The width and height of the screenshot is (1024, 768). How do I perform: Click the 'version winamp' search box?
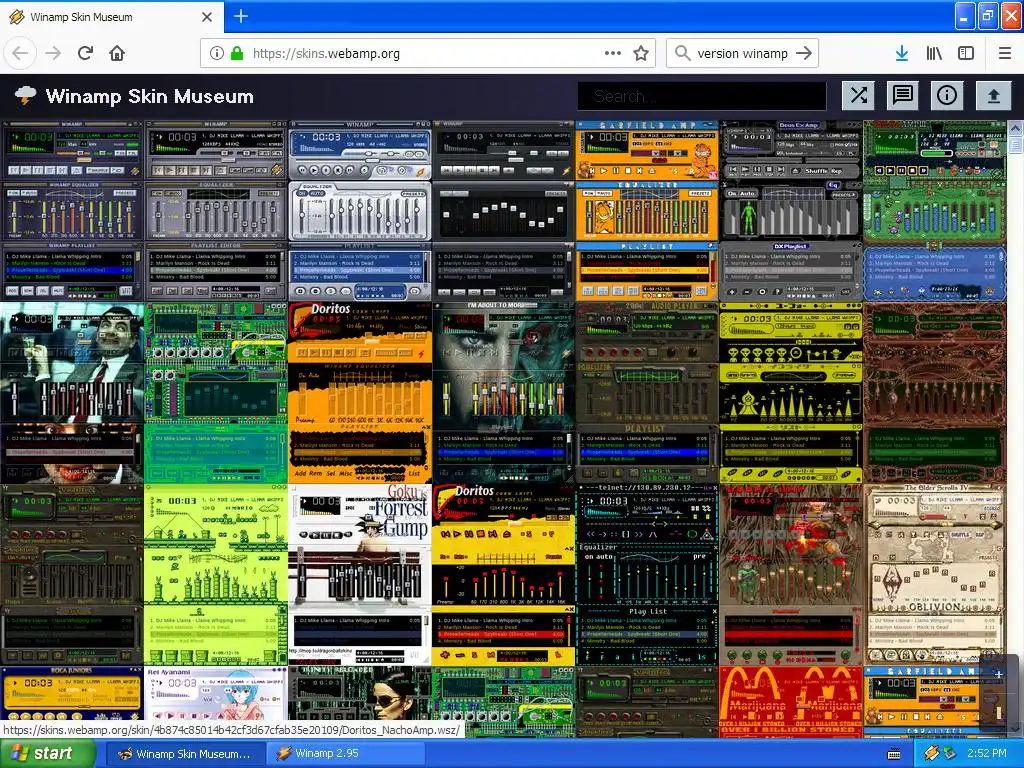(743, 54)
